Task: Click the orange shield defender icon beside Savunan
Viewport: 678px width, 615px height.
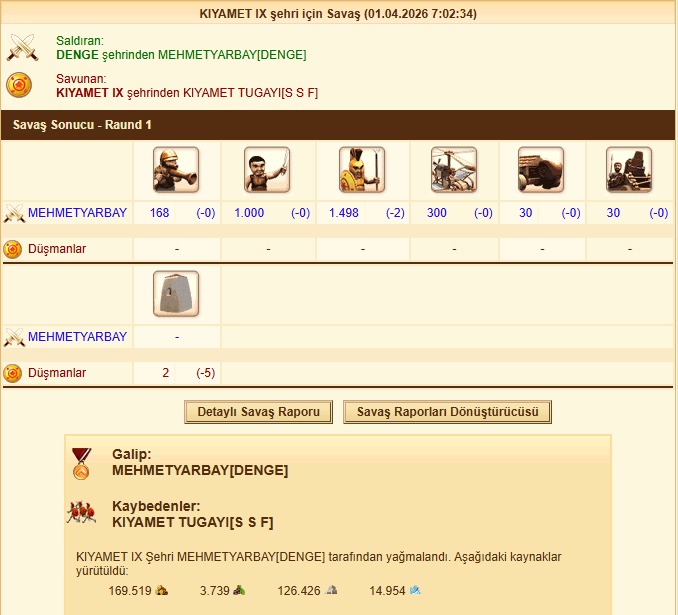Action: click(19, 85)
